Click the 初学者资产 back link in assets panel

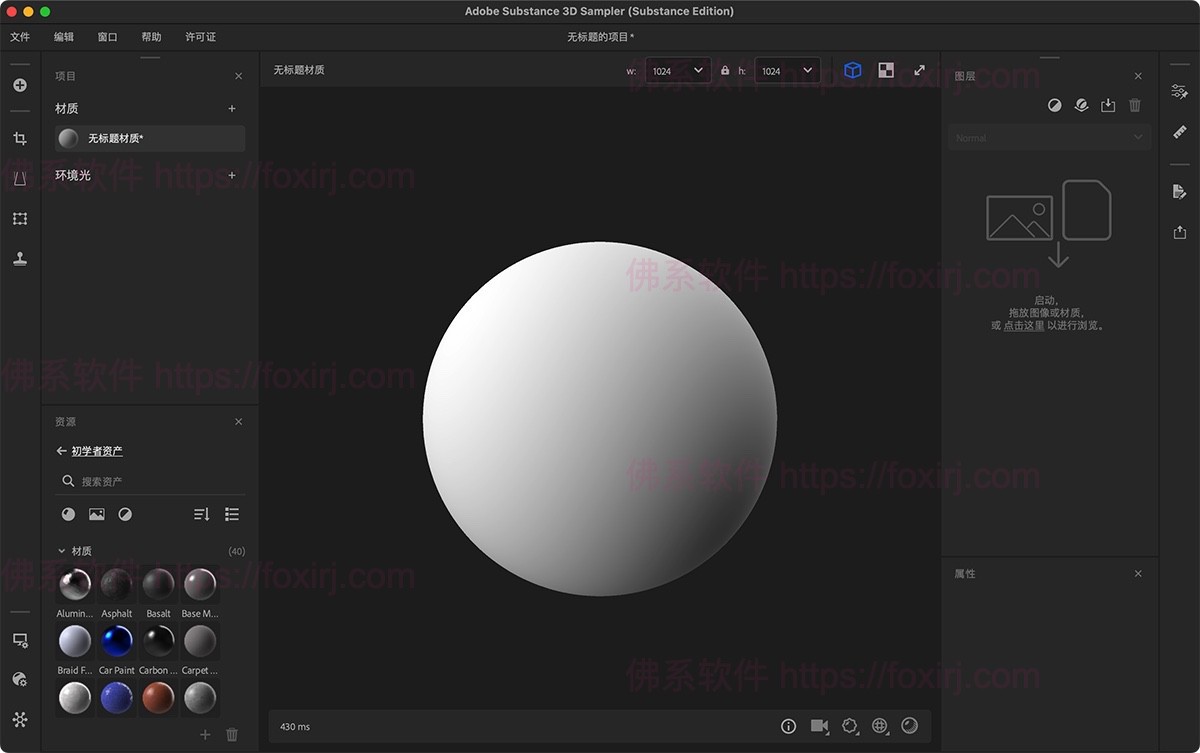click(97, 451)
